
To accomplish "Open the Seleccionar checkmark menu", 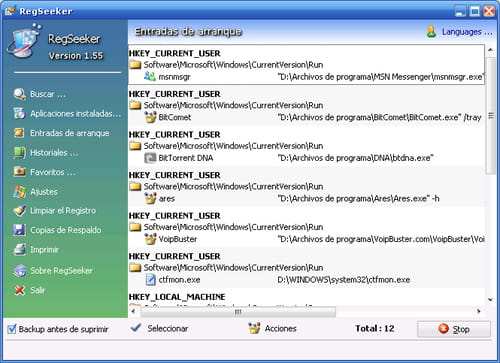I will coord(159,328).
